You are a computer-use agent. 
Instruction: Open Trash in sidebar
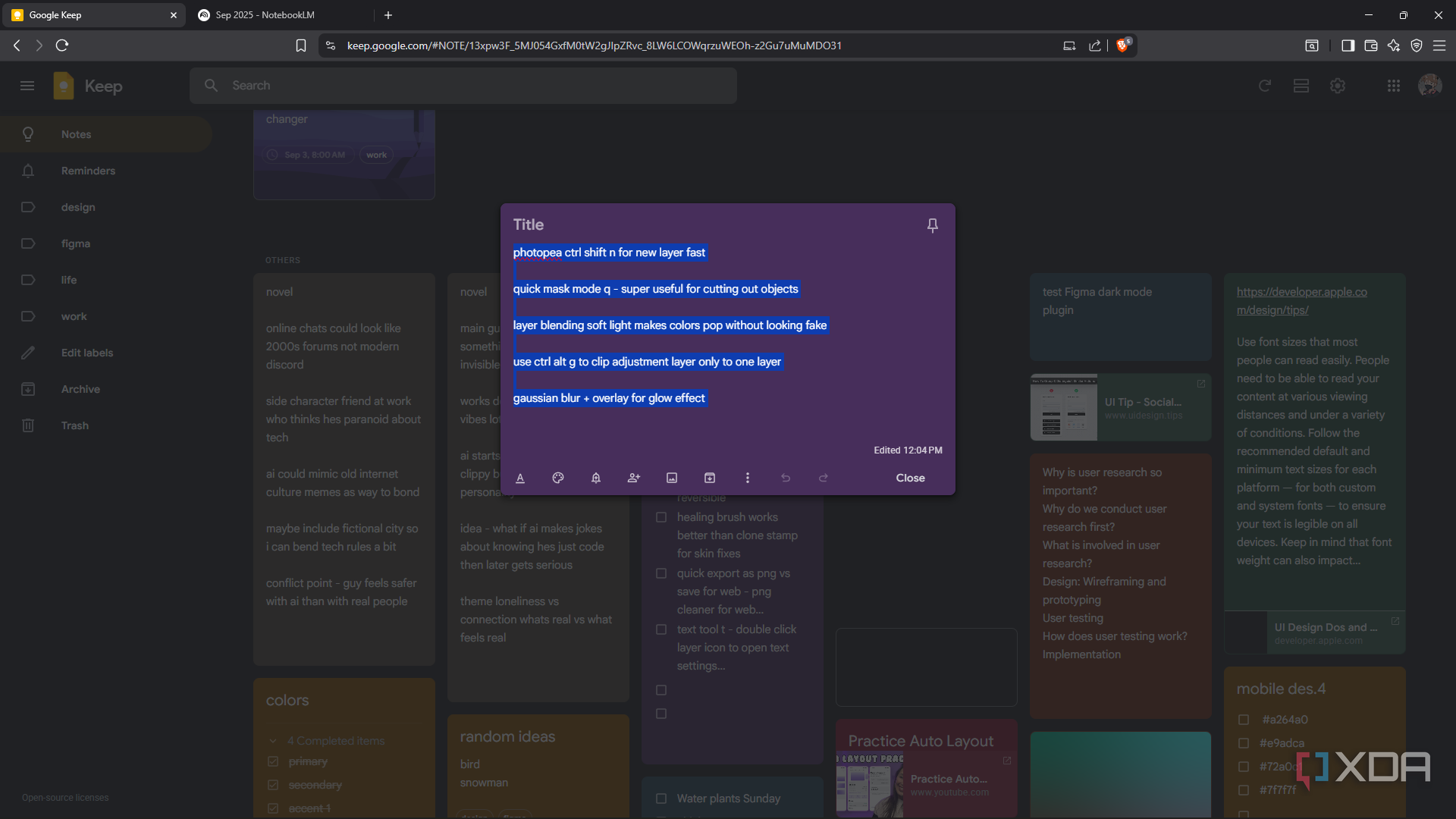(x=106, y=425)
